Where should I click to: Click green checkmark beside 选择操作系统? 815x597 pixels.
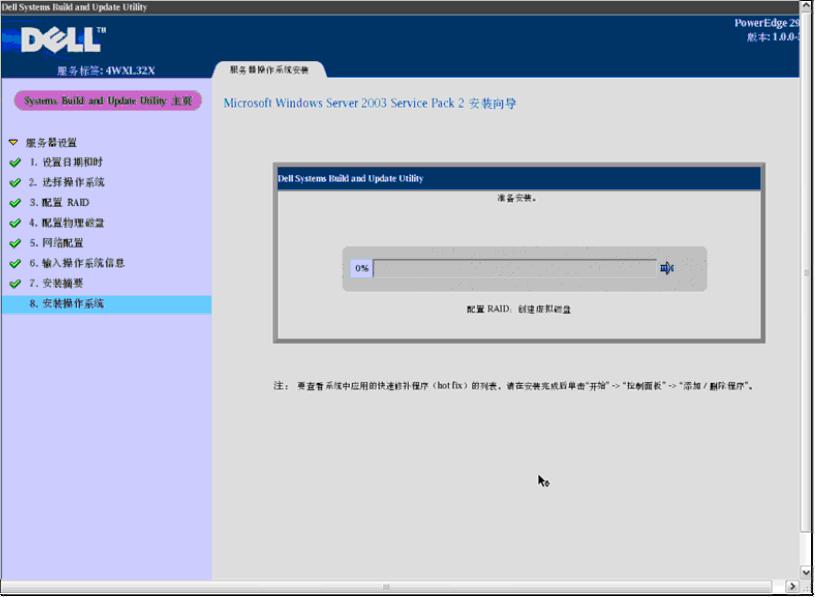pyautogui.click(x=14, y=183)
